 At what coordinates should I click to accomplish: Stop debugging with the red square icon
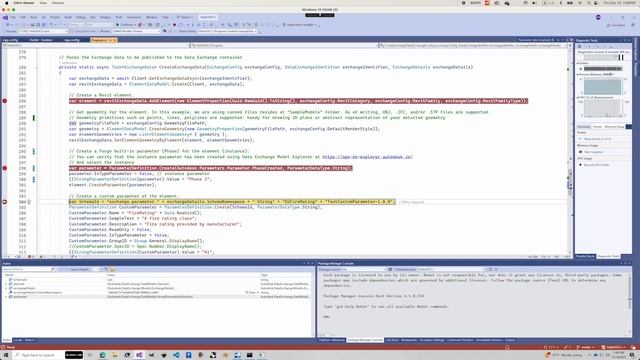point(174,25)
